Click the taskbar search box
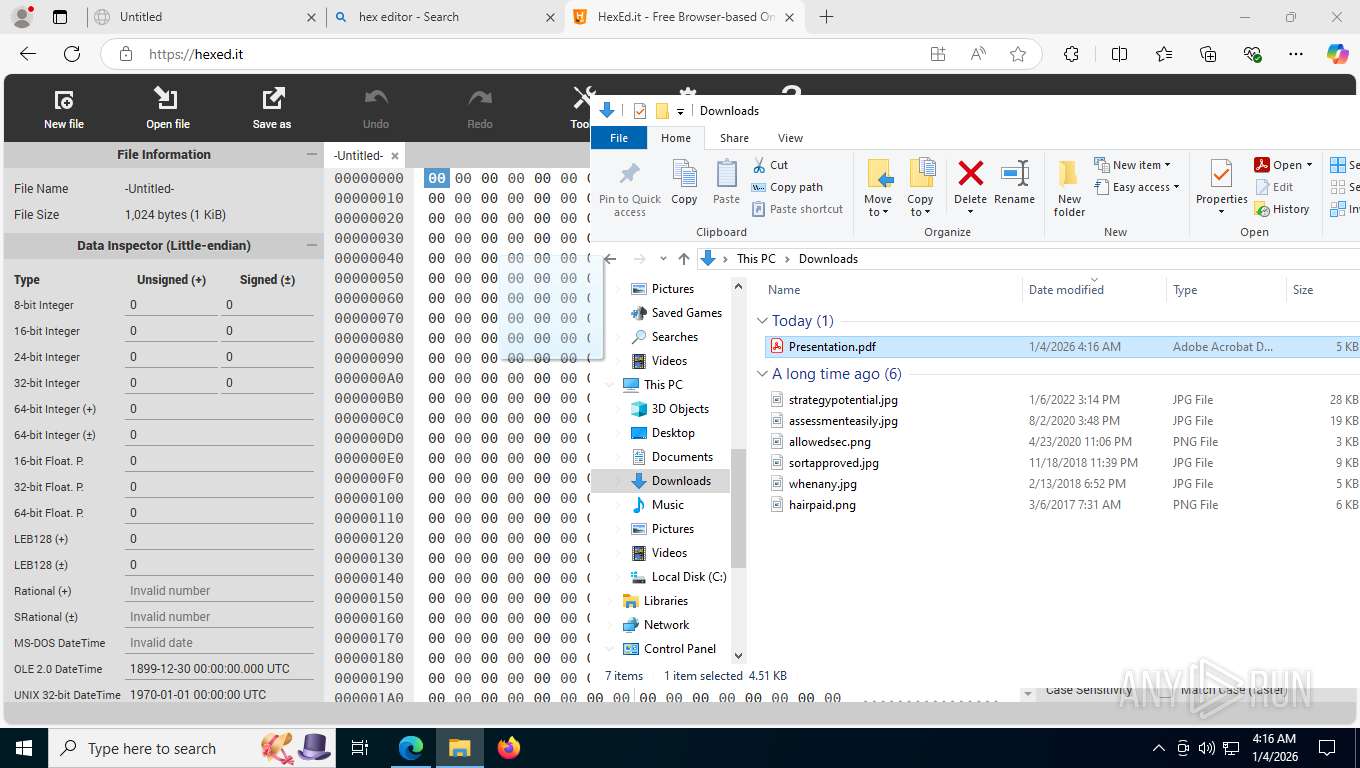This screenshot has height=768, width=1360. (x=191, y=748)
